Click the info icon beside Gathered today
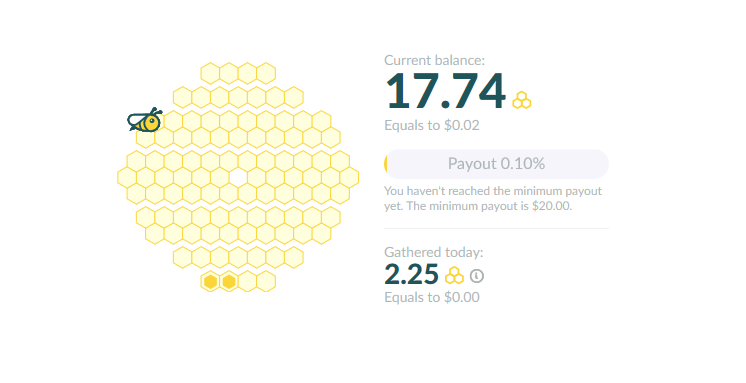 point(477,276)
